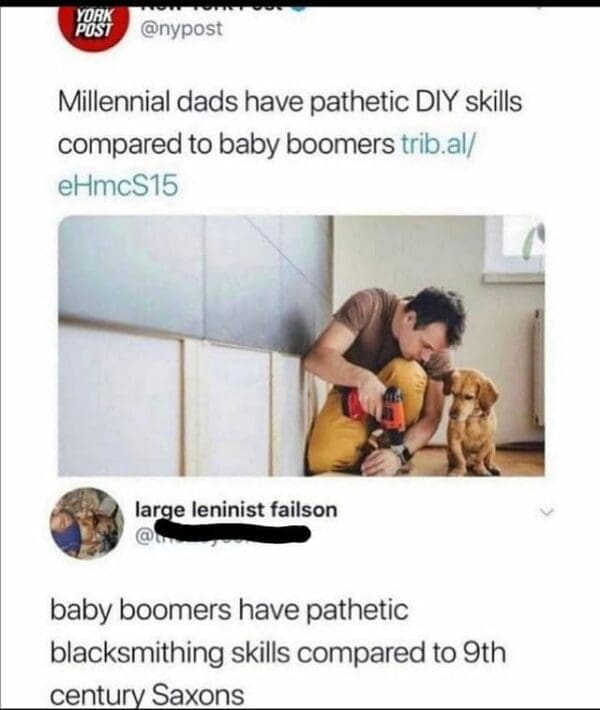Click the wristwatch on the man's arm
The height and width of the screenshot is (710, 600).
tap(402, 452)
